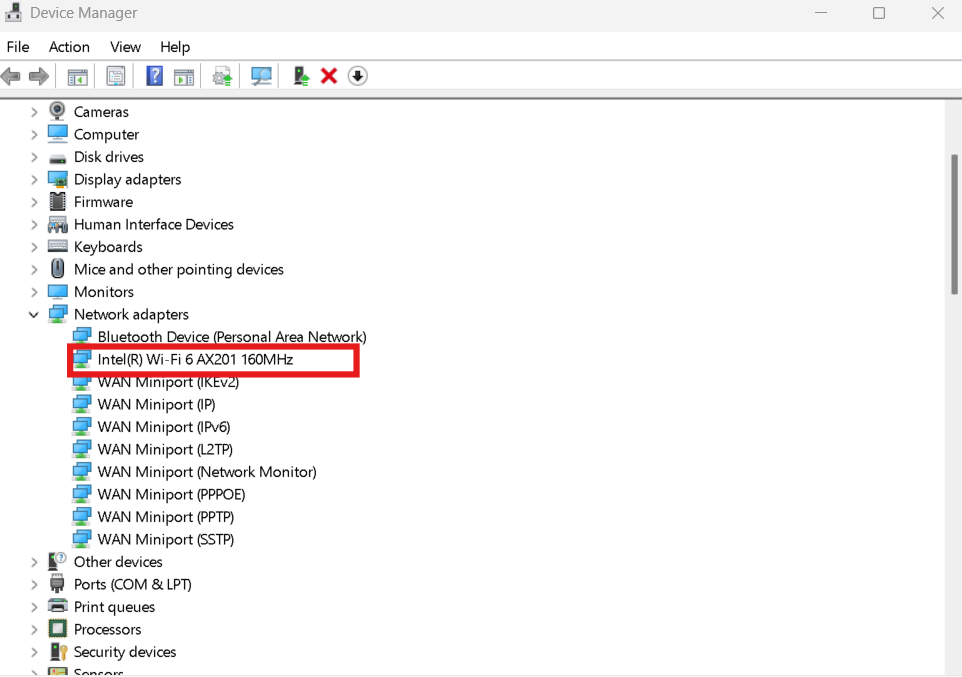Select the Uninstall device red X icon
The width and height of the screenshot is (962, 677).
coord(328,76)
